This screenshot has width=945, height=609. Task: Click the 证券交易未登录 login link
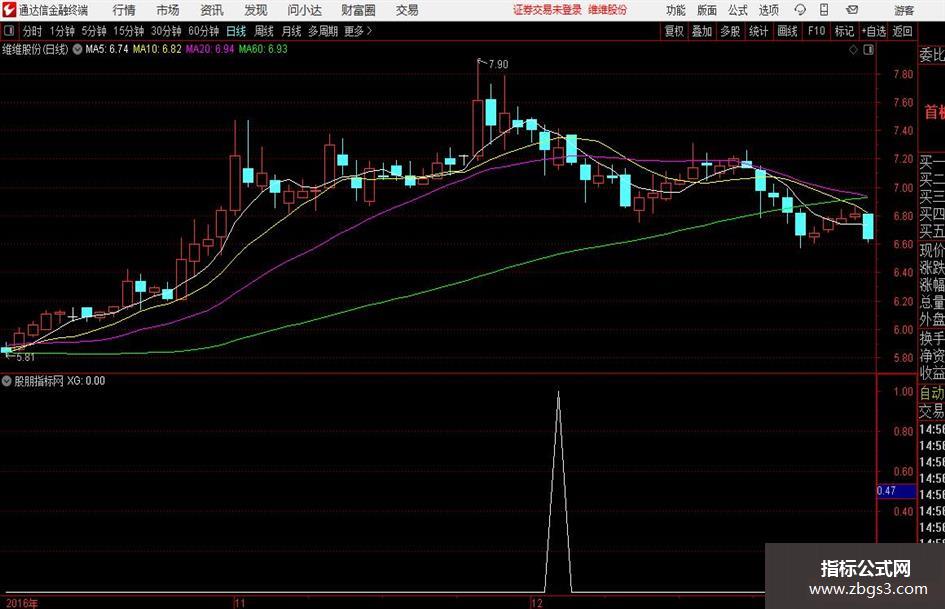pos(547,10)
